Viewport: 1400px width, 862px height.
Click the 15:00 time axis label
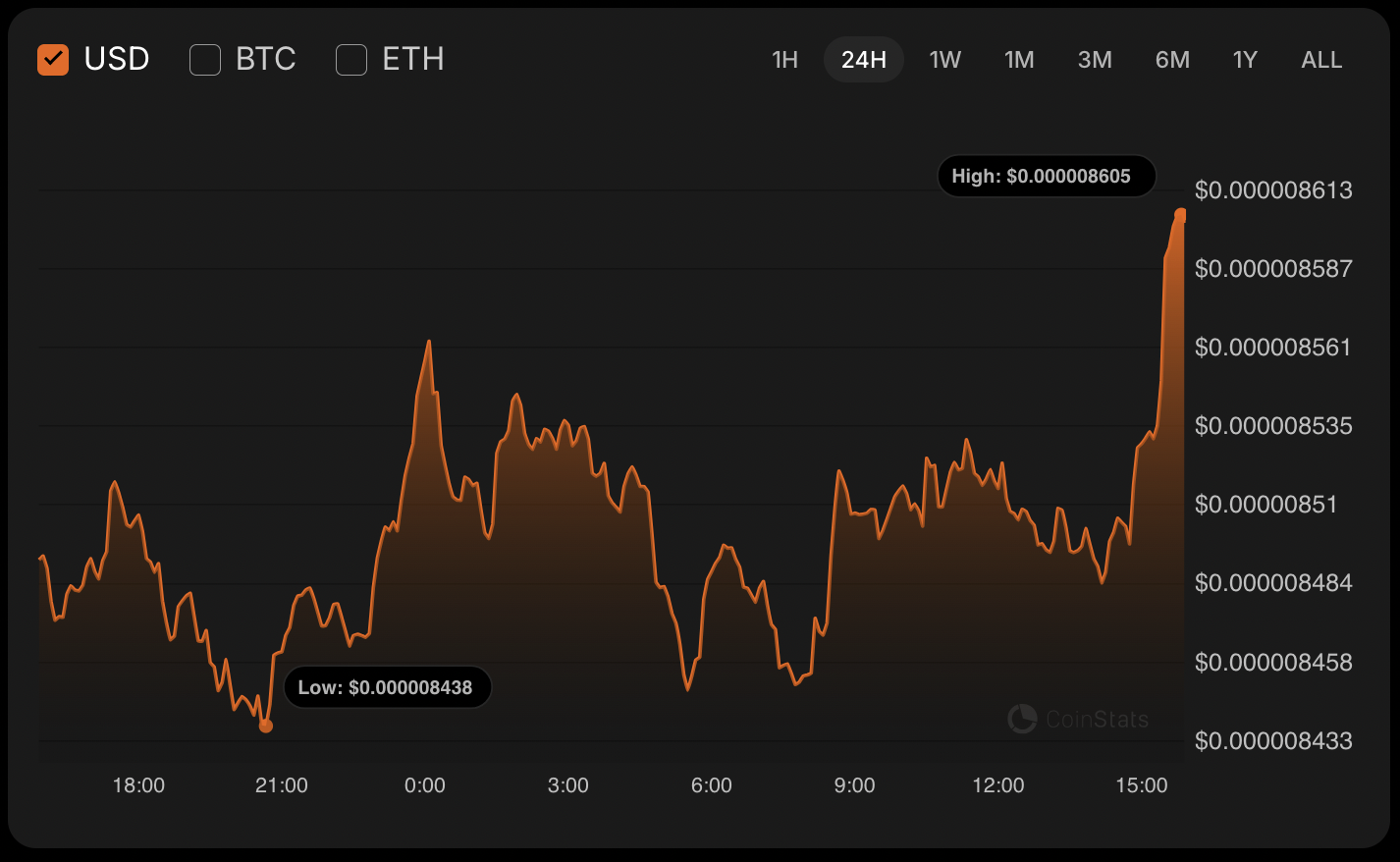pos(1142,785)
